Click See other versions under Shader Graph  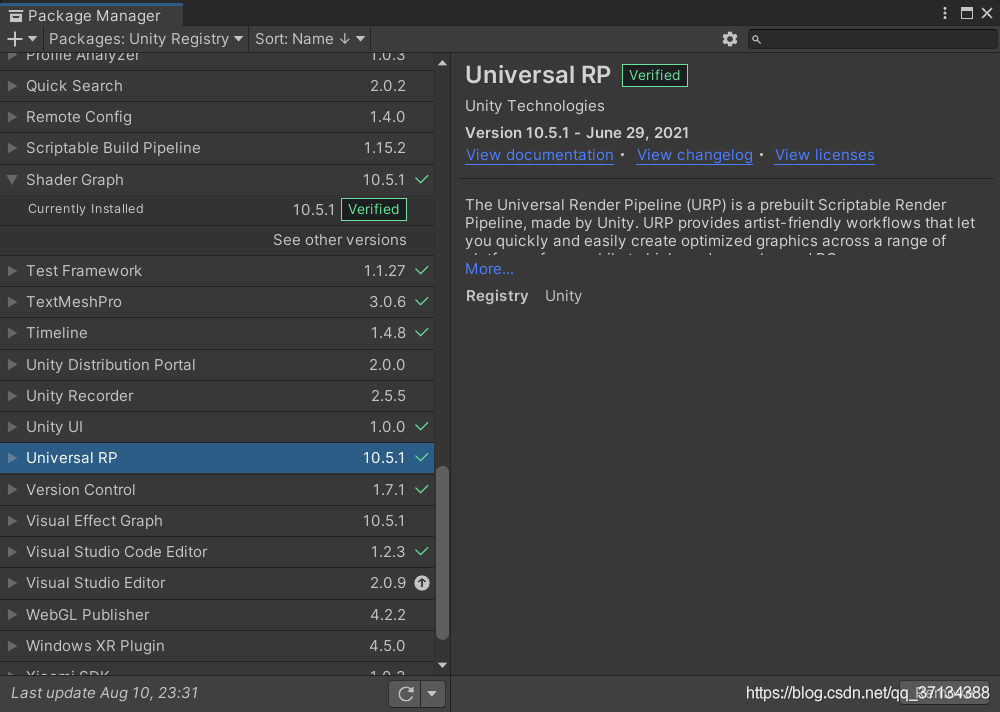point(339,240)
